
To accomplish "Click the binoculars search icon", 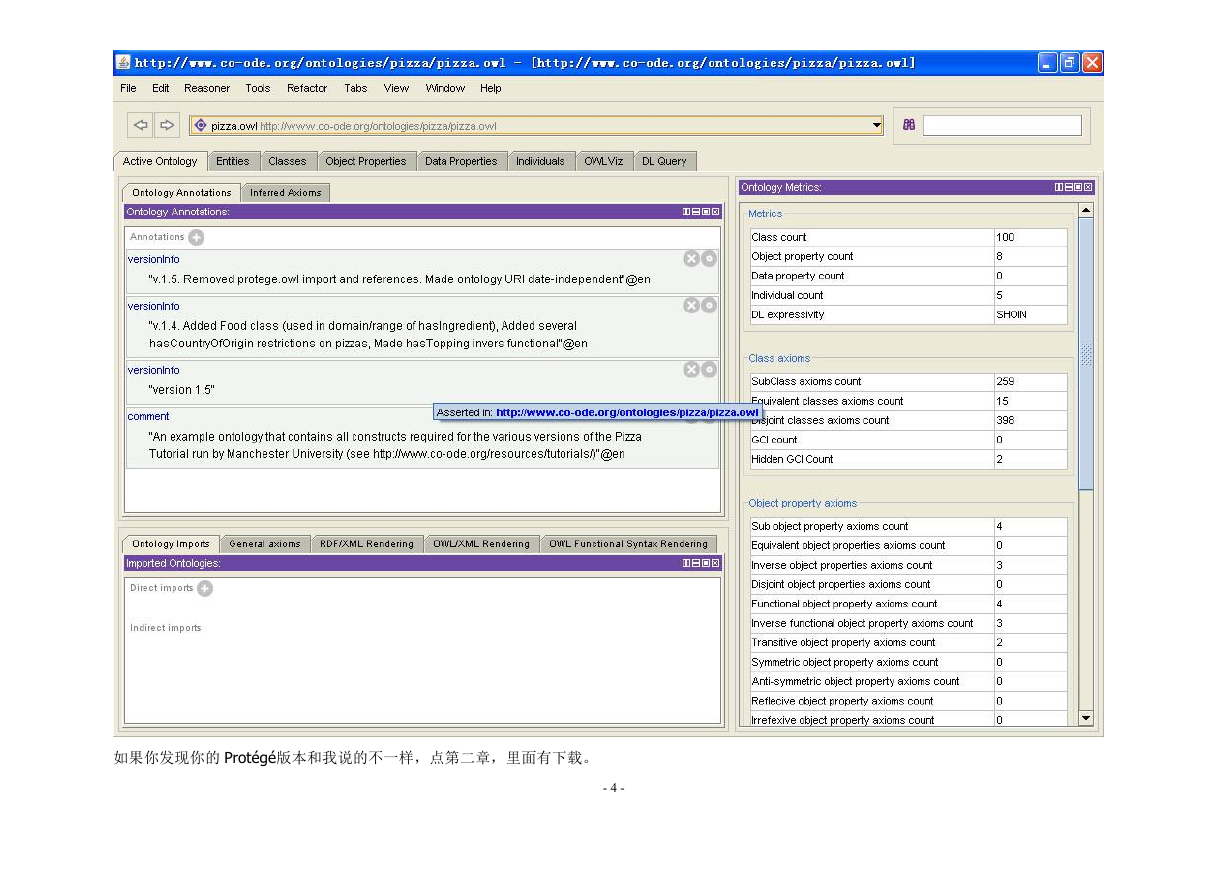I will pos(908,126).
